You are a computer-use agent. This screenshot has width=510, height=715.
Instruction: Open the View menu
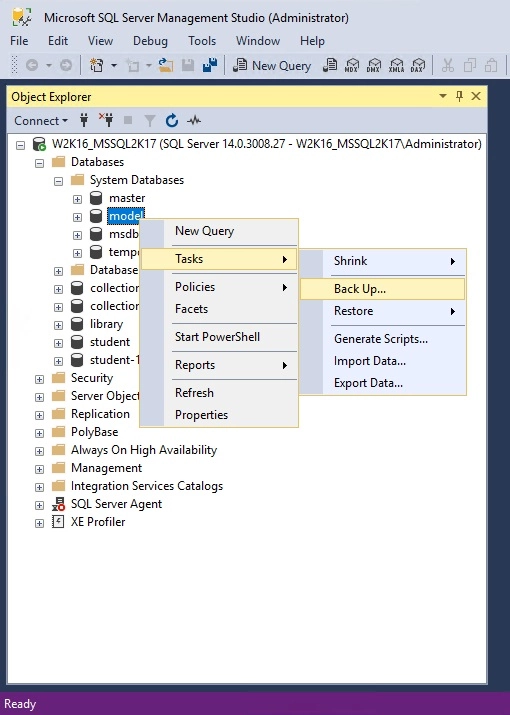point(100,41)
